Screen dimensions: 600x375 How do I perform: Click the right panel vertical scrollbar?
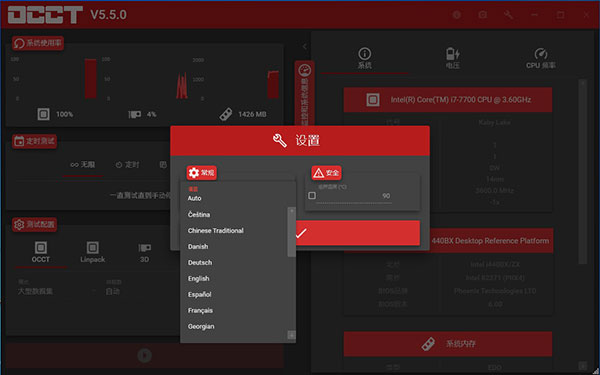[583, 172]
